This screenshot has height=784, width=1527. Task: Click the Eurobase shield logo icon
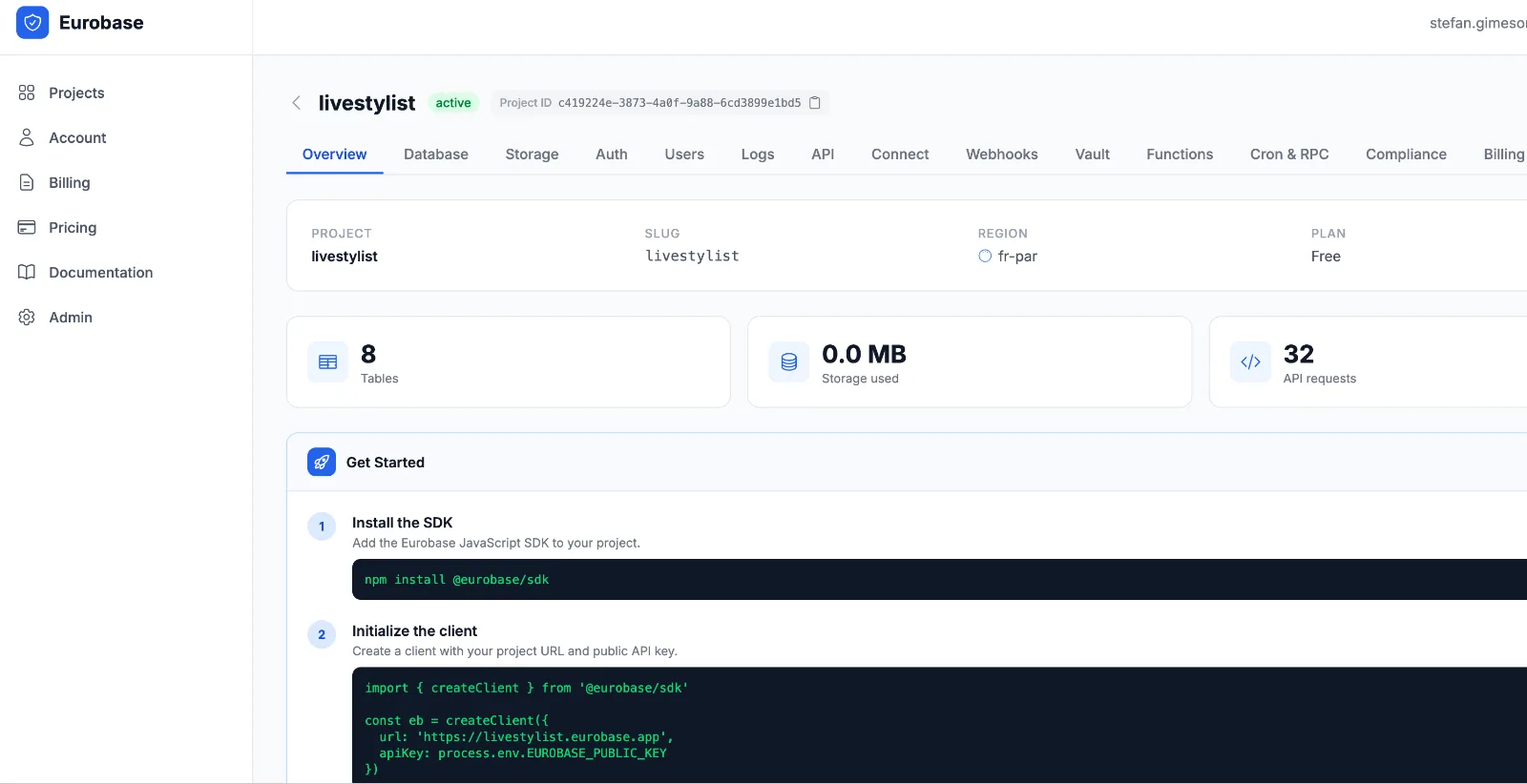tap(32, 23)
